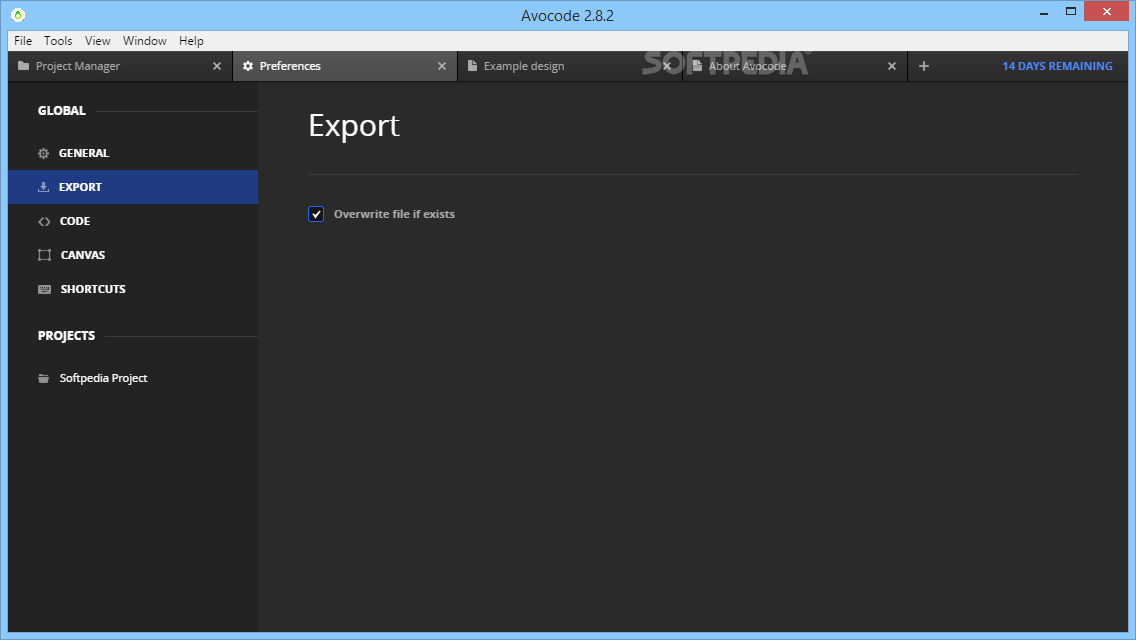
Task: Select CANVAS in the sidebar
Action: tap(133, 255)
